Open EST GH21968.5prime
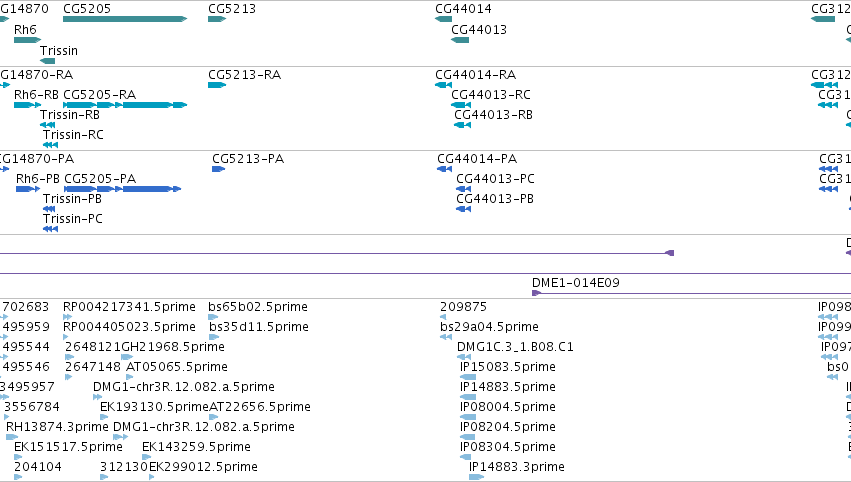 (173, 347)
